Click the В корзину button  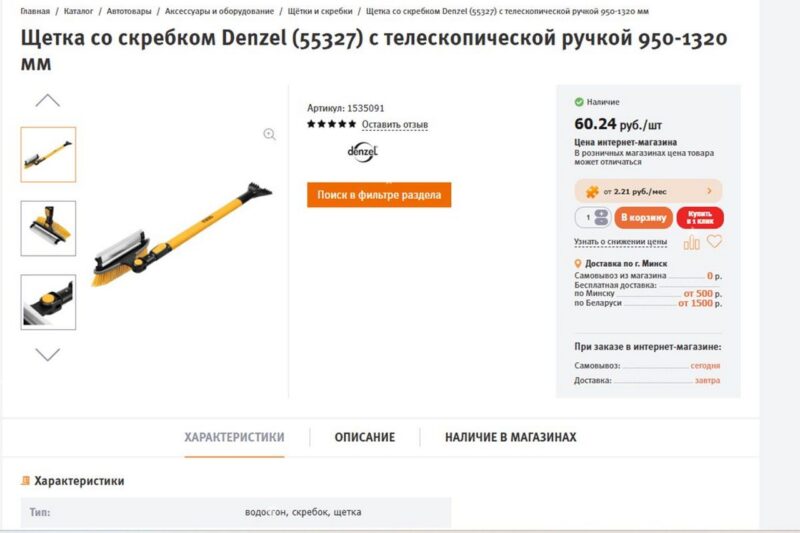[x=643, y=218]
